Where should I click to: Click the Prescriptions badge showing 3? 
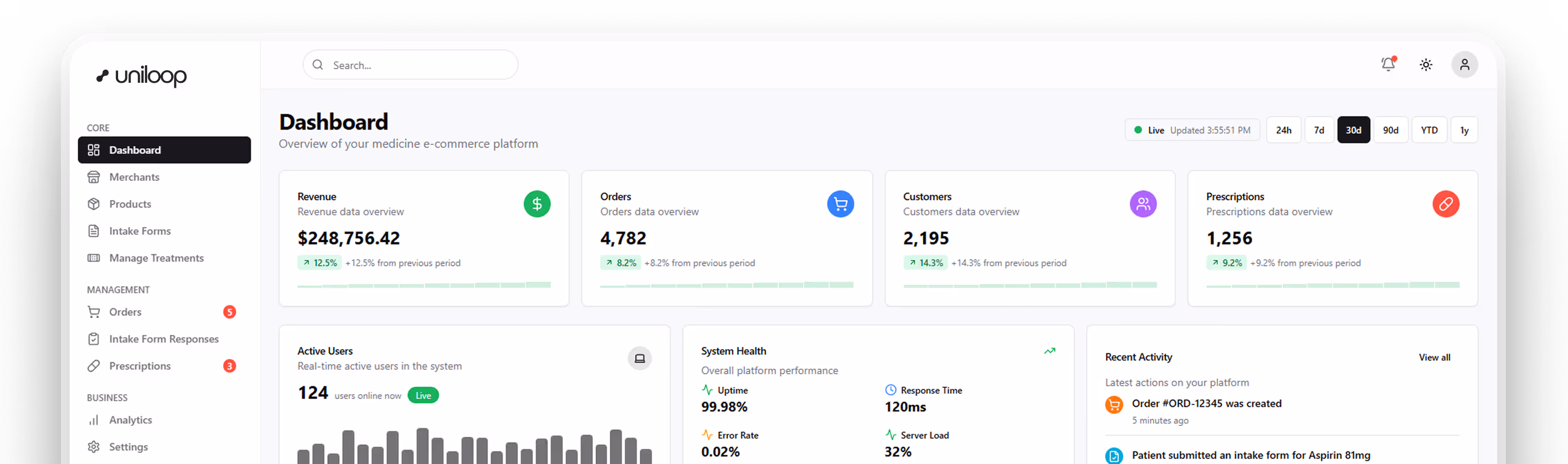tap(229, 366)
